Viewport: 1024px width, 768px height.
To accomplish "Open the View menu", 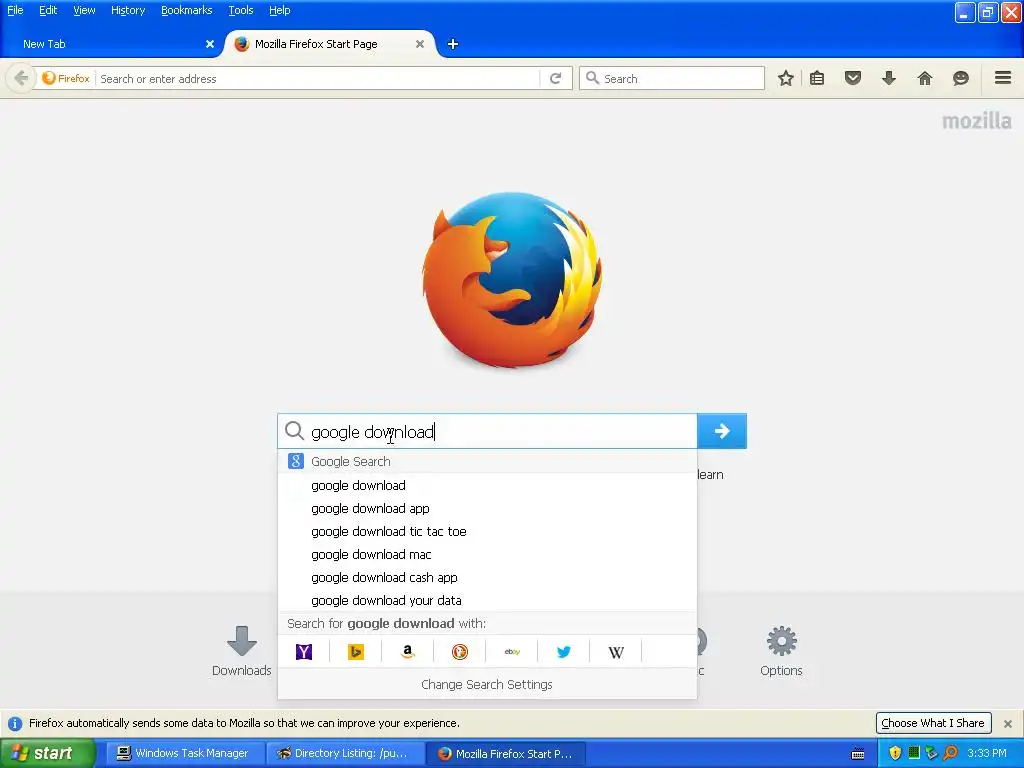I will coord(84,10).
